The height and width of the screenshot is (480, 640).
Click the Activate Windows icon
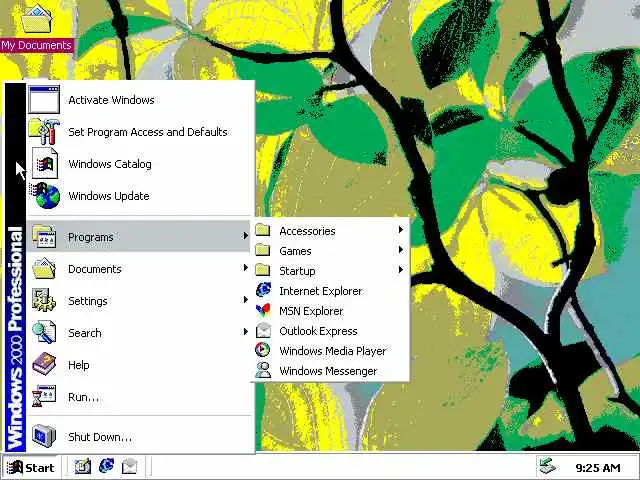(44, 99)
